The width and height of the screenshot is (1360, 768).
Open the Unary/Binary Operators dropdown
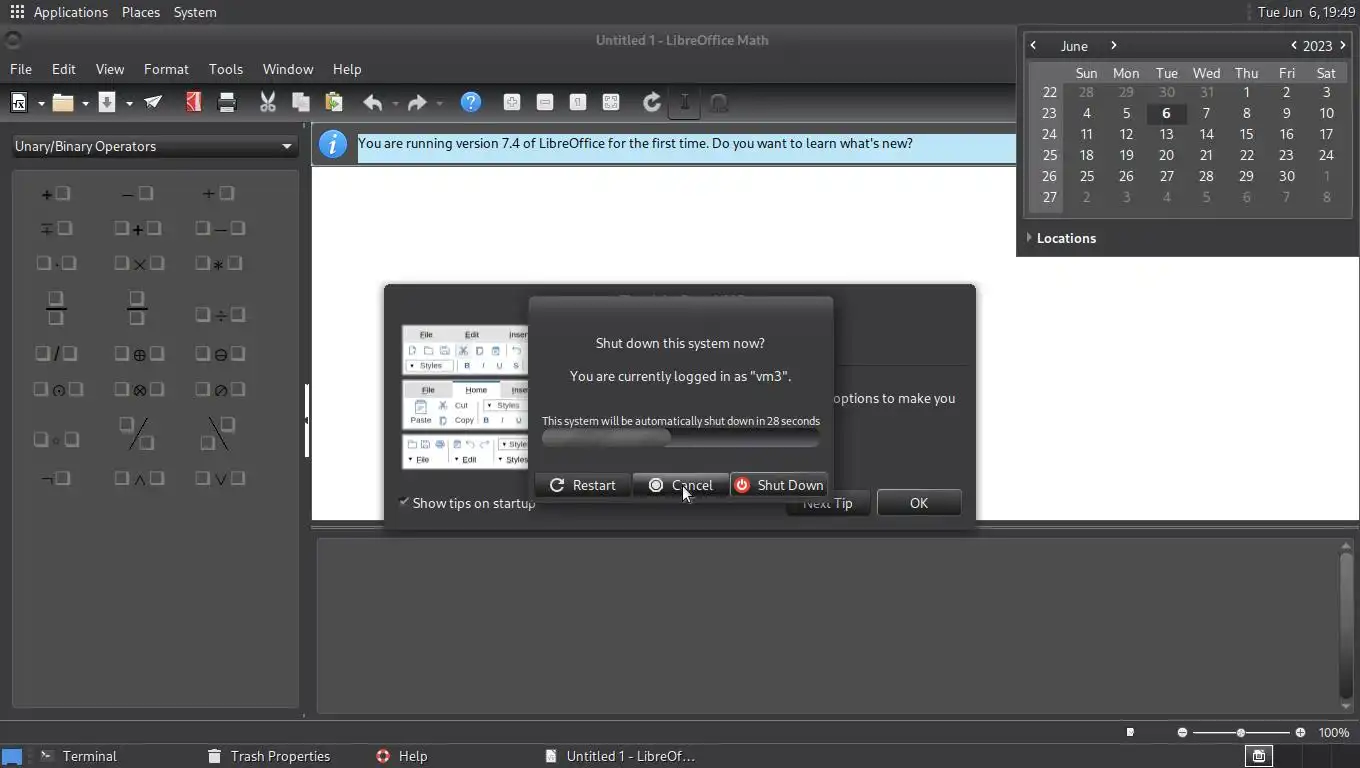[154, 146]
